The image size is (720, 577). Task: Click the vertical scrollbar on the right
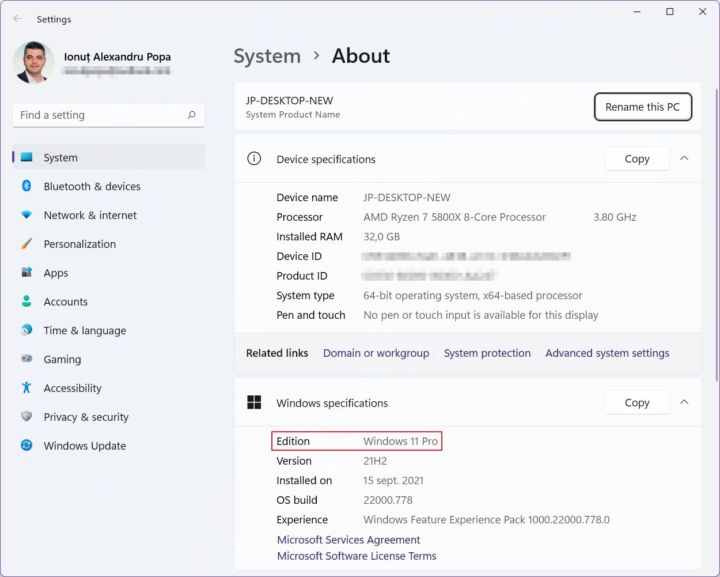tap(716, 234)
